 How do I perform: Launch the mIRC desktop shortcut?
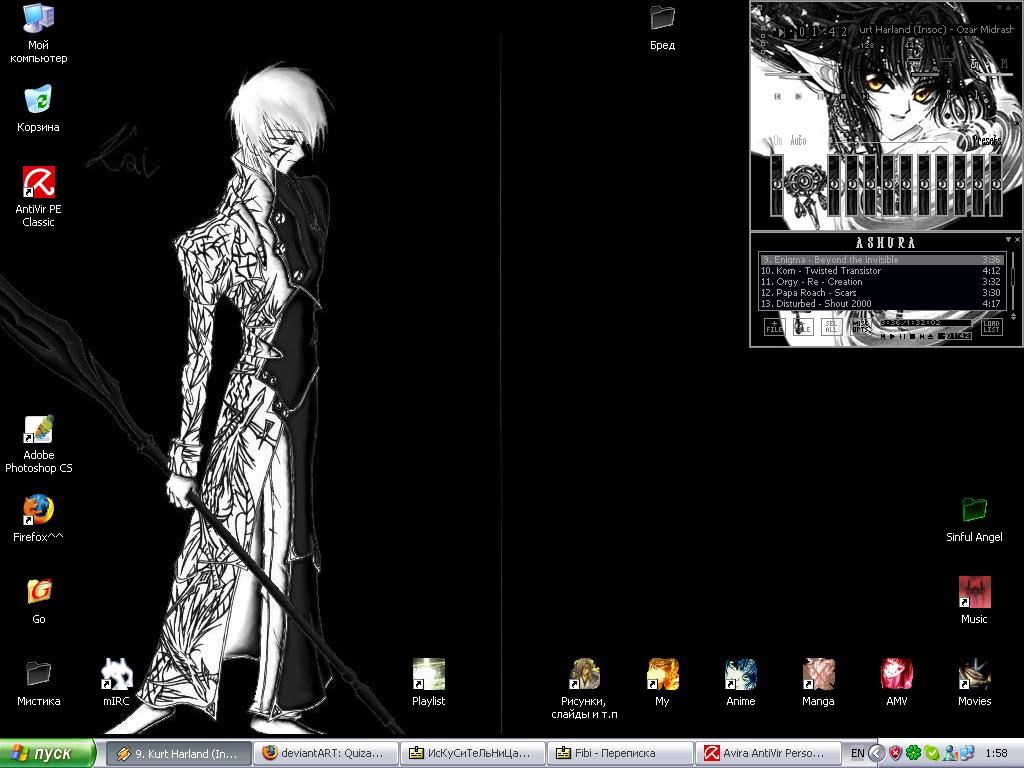click(x=116, y=683)
